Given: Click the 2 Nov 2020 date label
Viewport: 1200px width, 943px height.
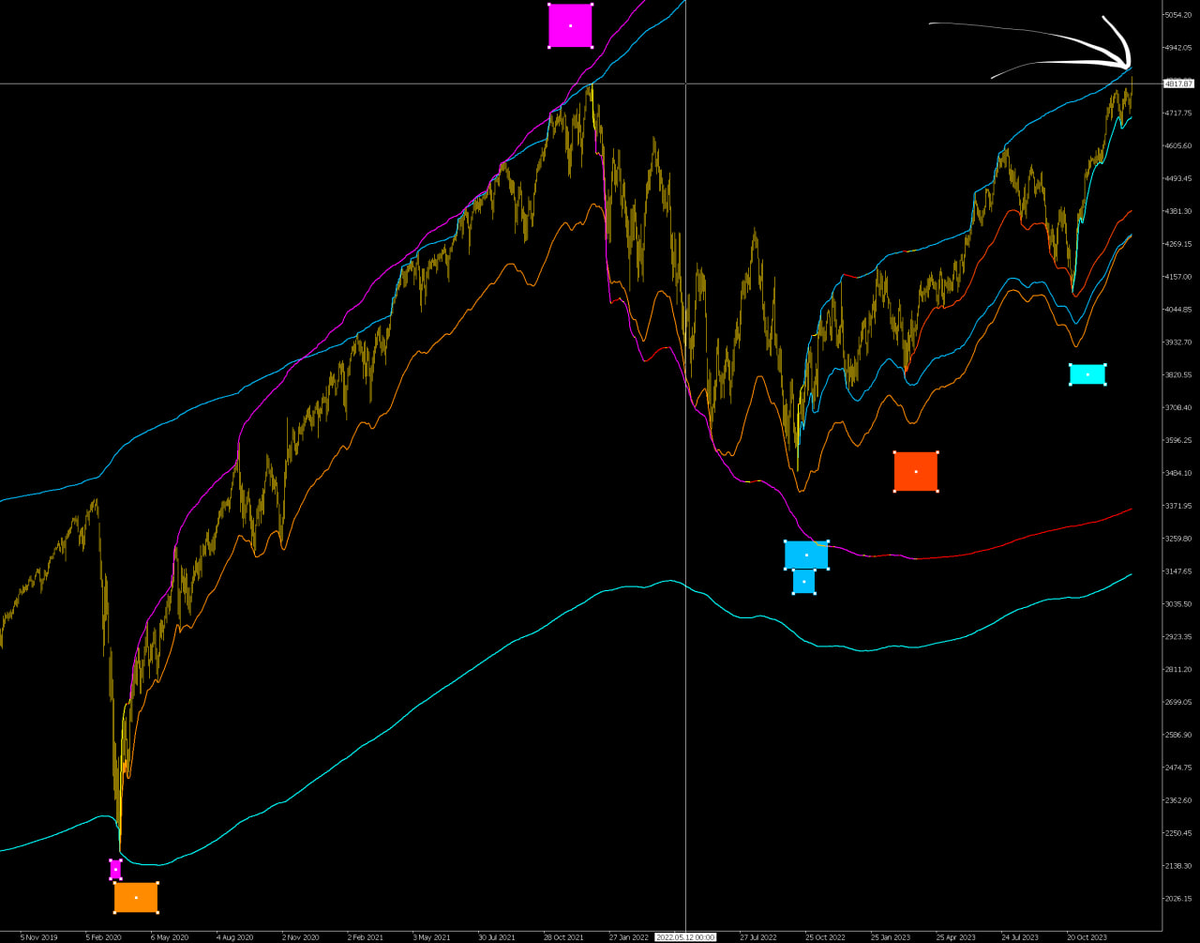Looking at the screenshot, I should pyautogui.click(x=299, y=938).
